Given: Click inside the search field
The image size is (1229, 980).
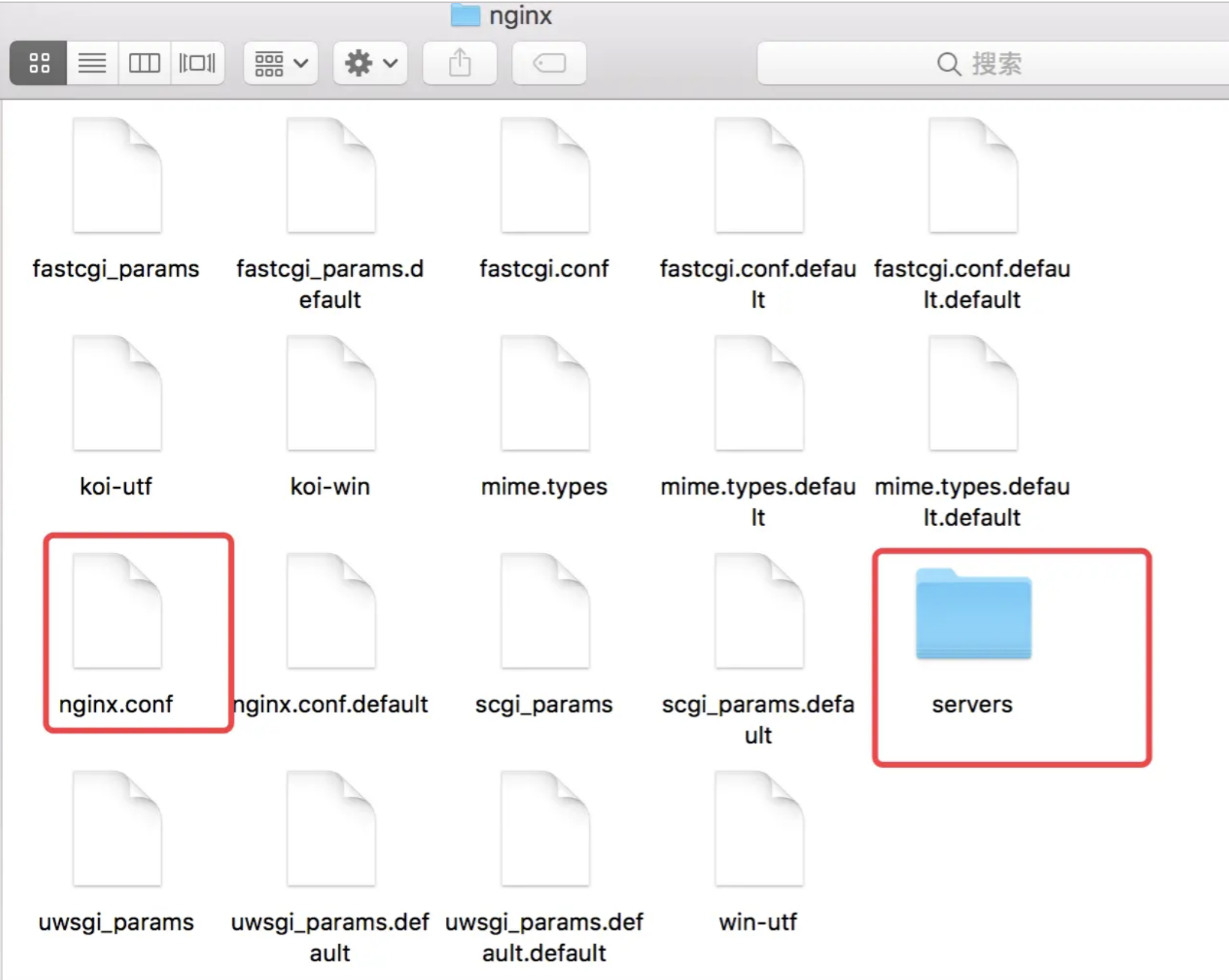Looking at the screenshot, I should 989,63.
